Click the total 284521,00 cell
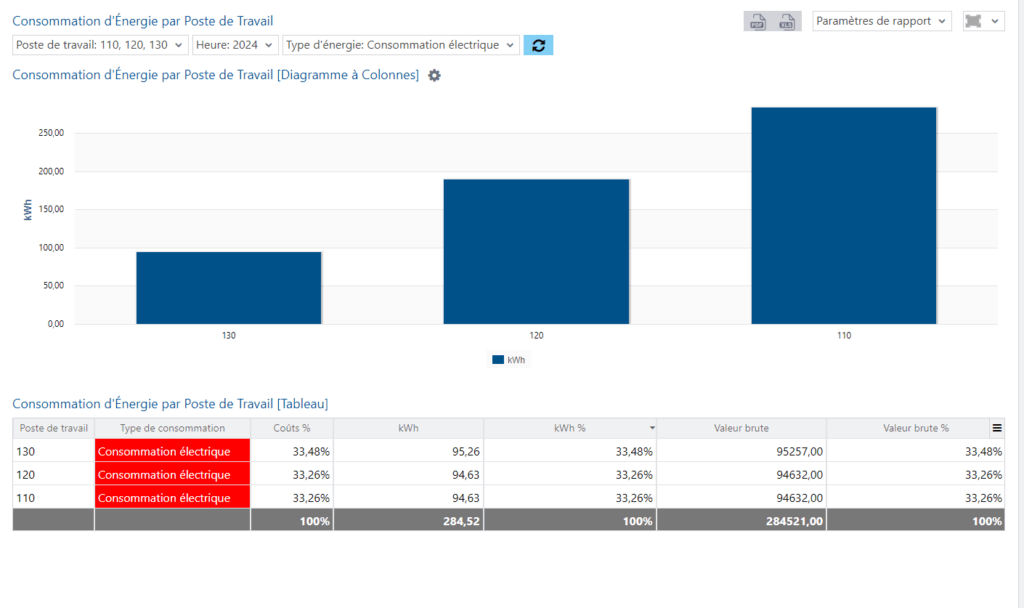Screen dimensions: 1024x608 [x=741, y=520]
